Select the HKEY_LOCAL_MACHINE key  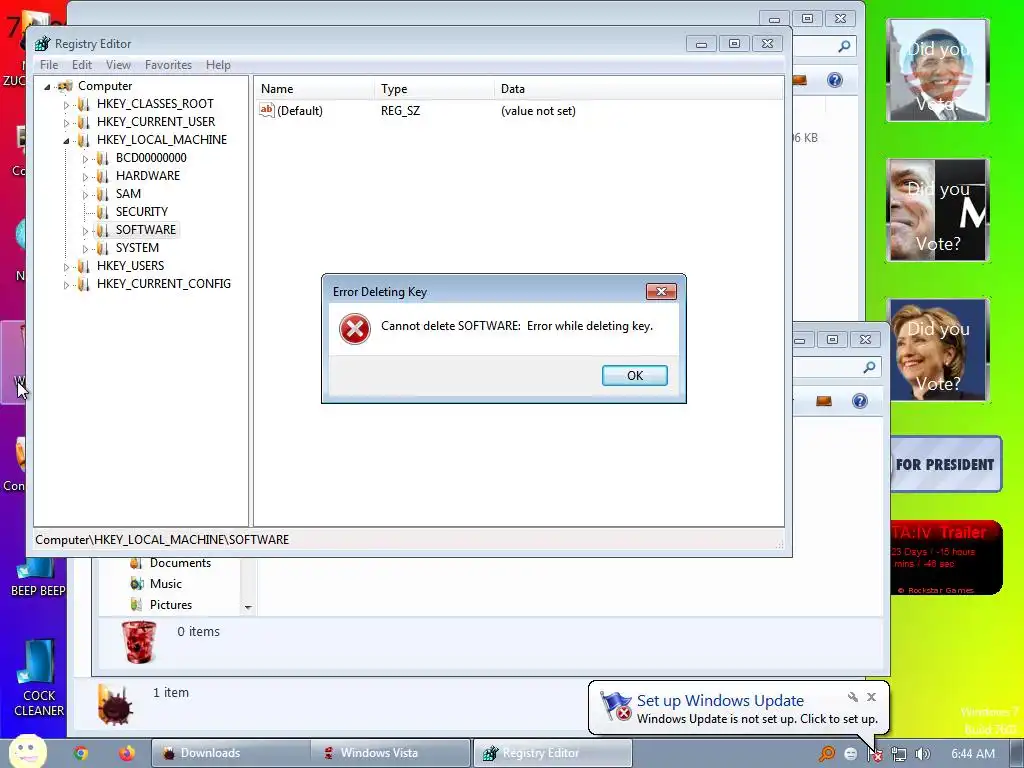(x=161, y=140)
